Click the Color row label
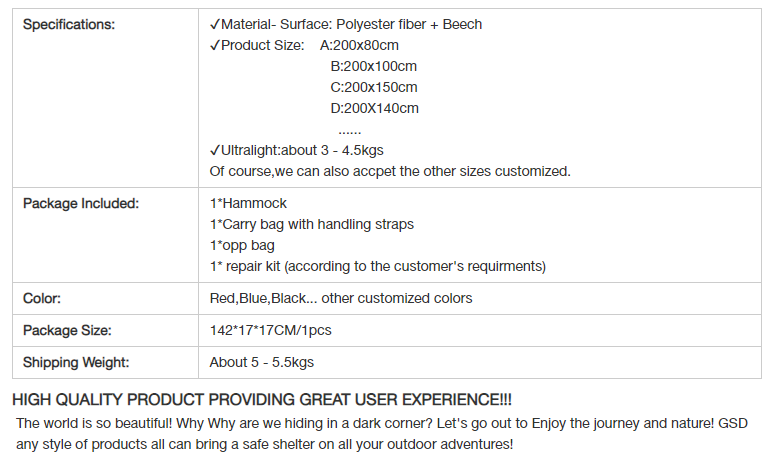777x459 pixels. [42, 298]
